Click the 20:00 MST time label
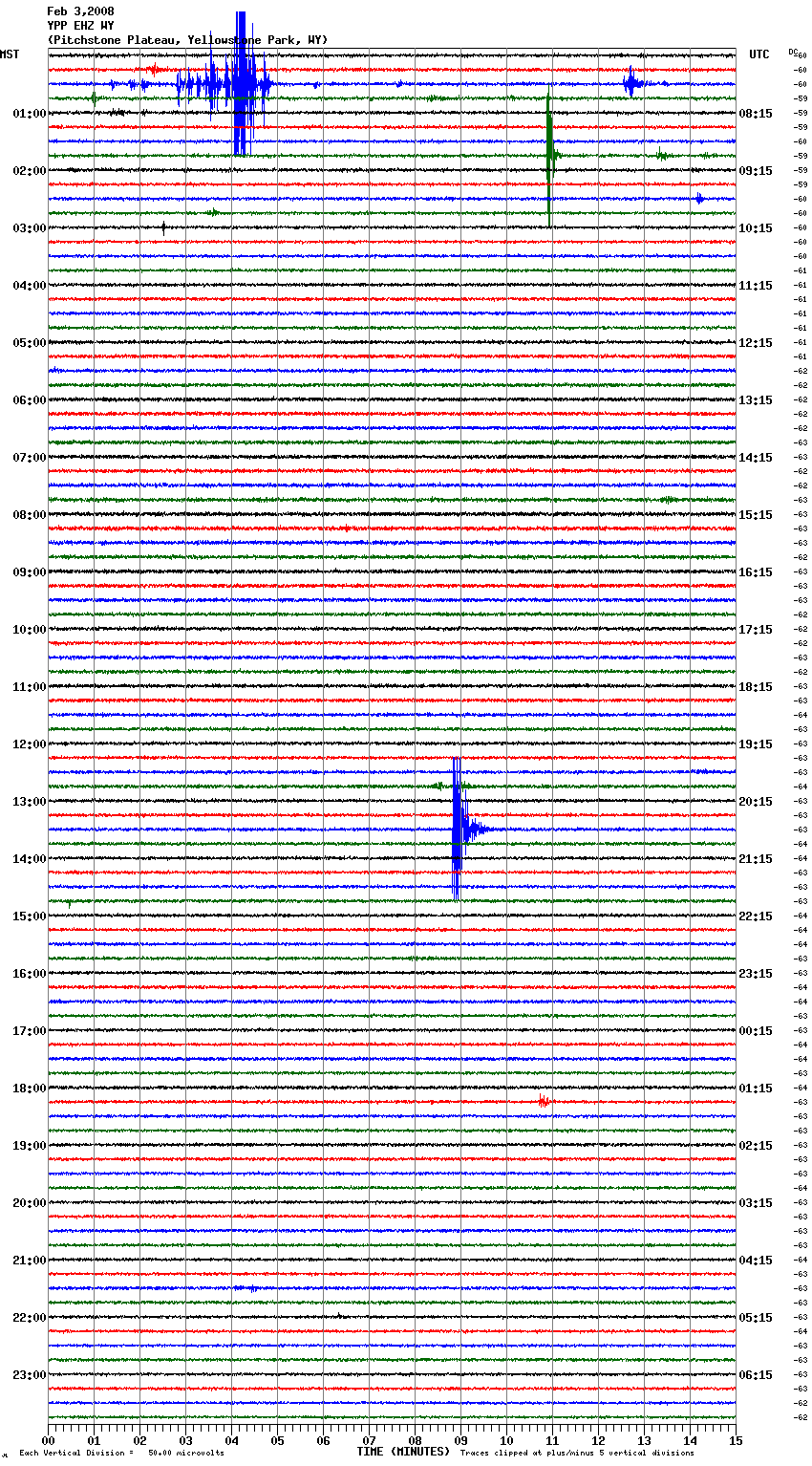 coord(30,1203)
